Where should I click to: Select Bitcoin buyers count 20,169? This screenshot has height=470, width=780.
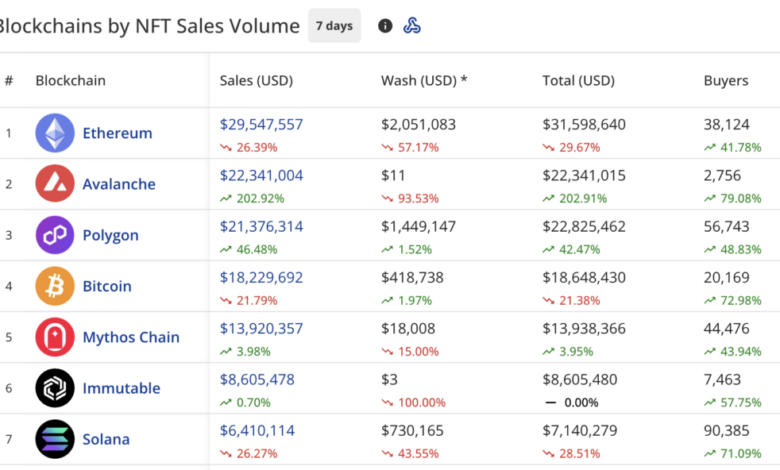pos(726,278)
